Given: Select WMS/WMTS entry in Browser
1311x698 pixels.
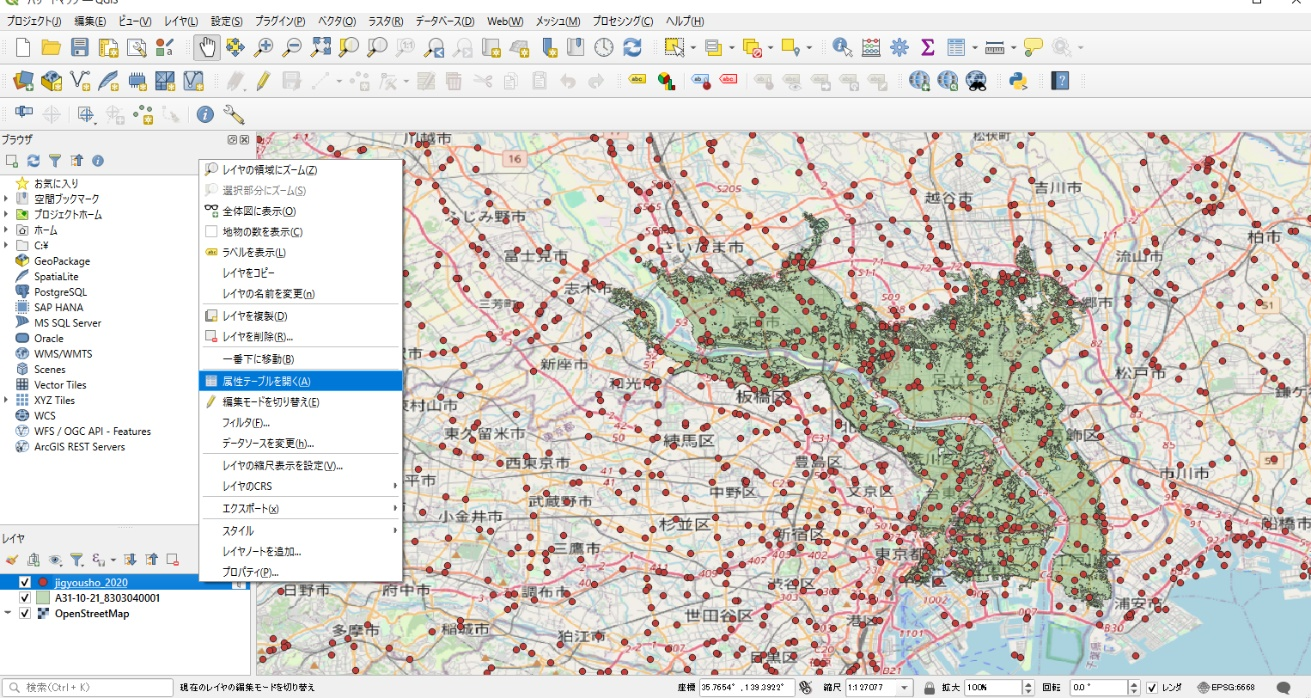Looking at the screenshot, I should [x=63, y=354].
